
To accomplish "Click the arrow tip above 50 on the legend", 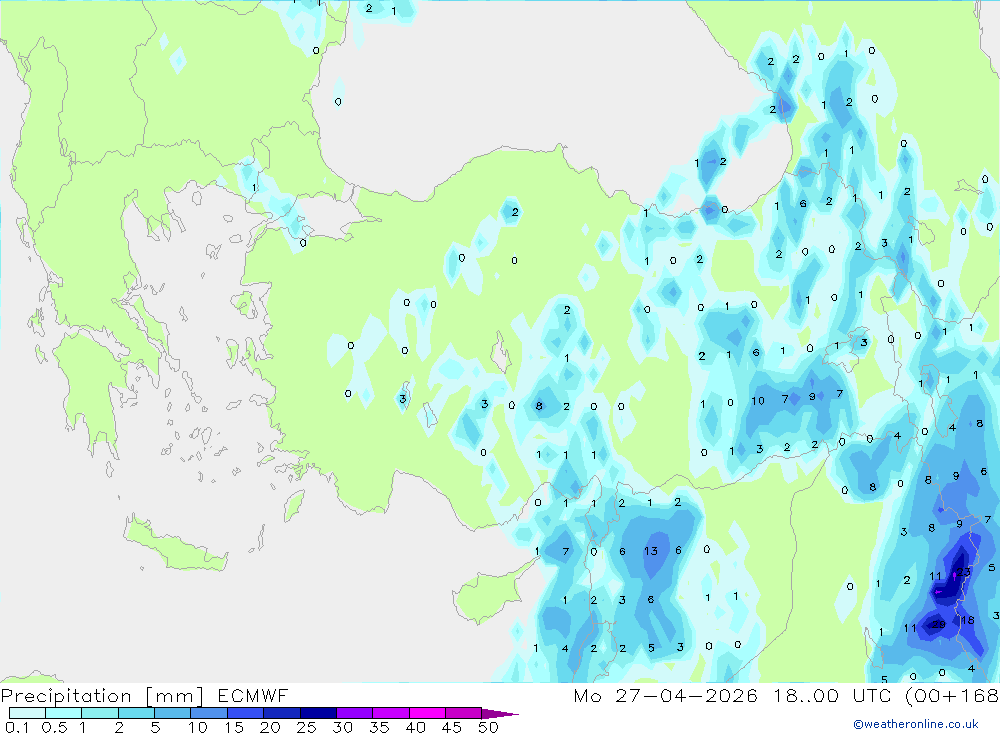I will pyautogui.click(x=500, y=714).
